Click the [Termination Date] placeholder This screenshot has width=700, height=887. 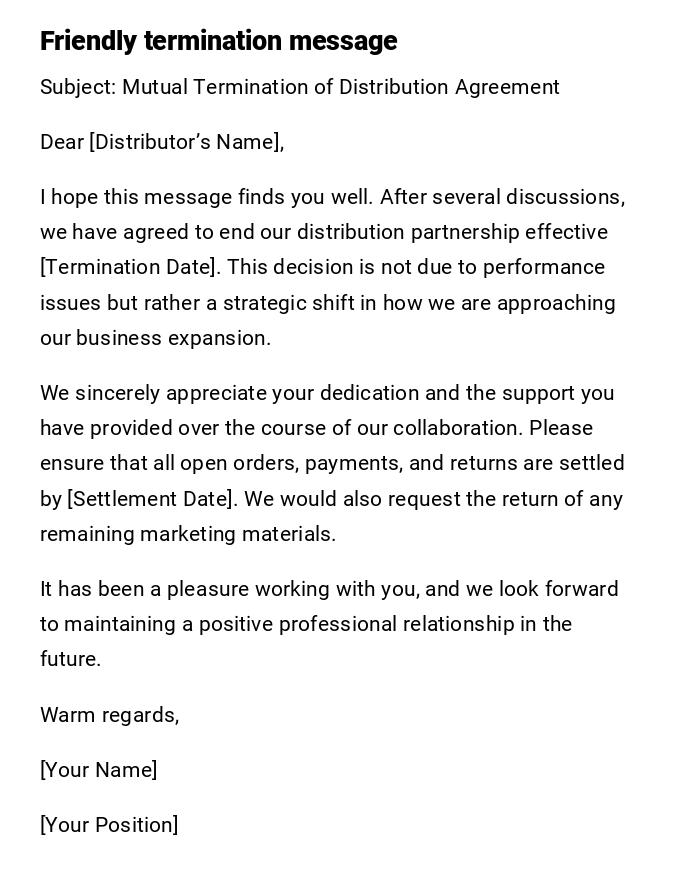point(129,267)
